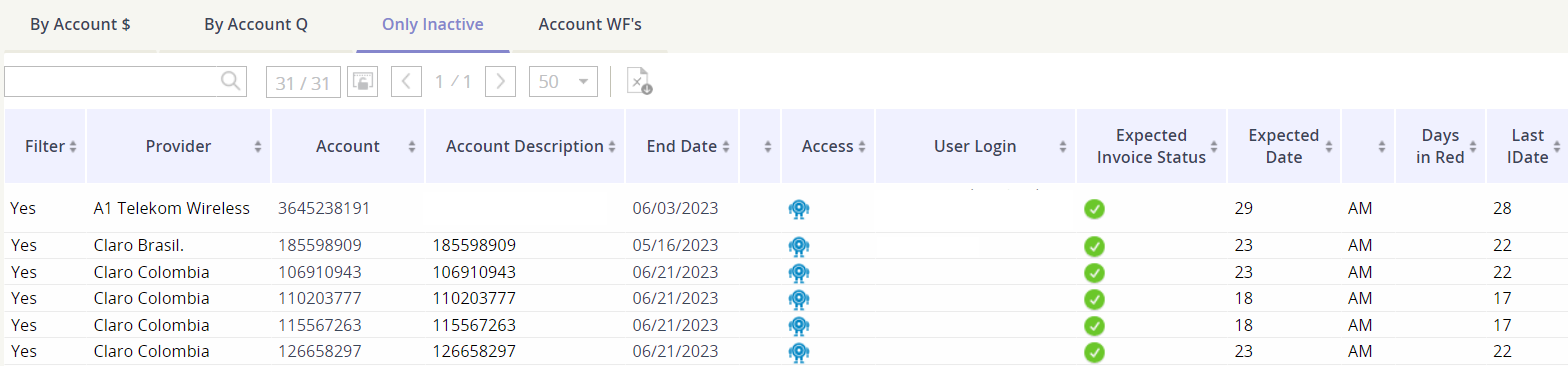Click end date 05/16/2023
This screenshot has height=366, width=1568.
click(x=675, y=245)
